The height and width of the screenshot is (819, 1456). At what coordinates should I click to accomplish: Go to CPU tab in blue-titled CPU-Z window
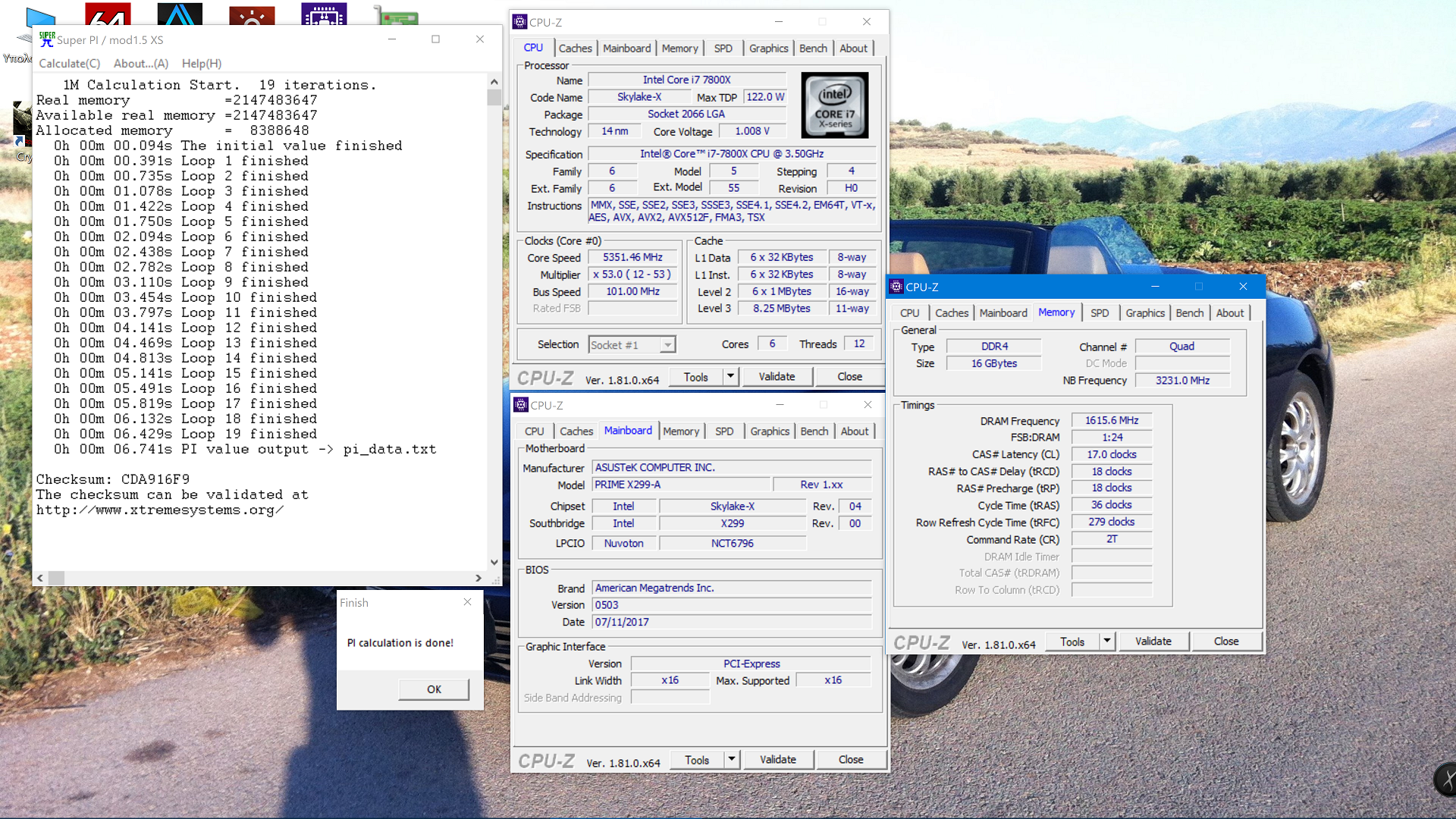[x=909, y=312]
